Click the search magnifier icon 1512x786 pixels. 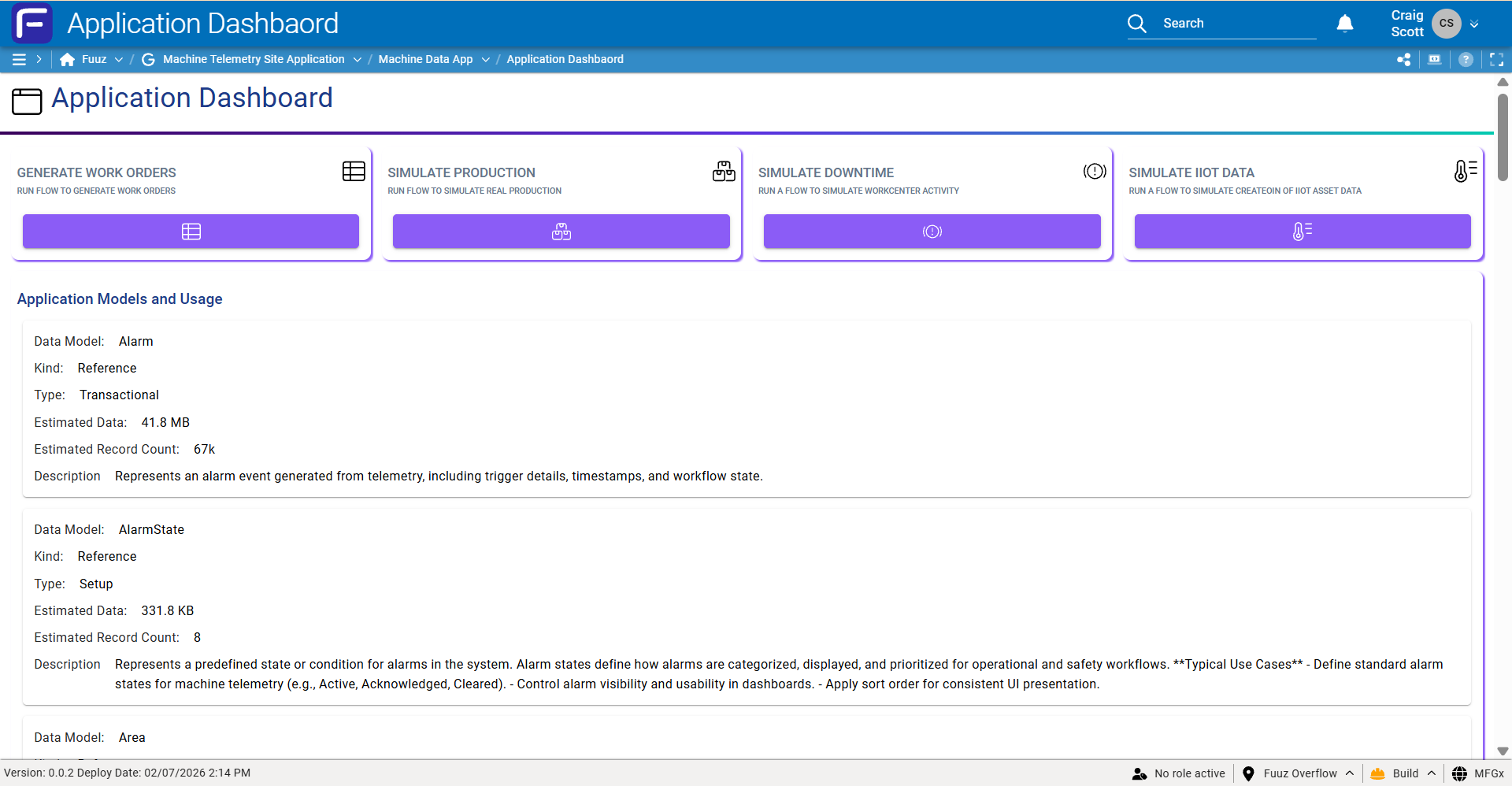[x=1137, y=24]
